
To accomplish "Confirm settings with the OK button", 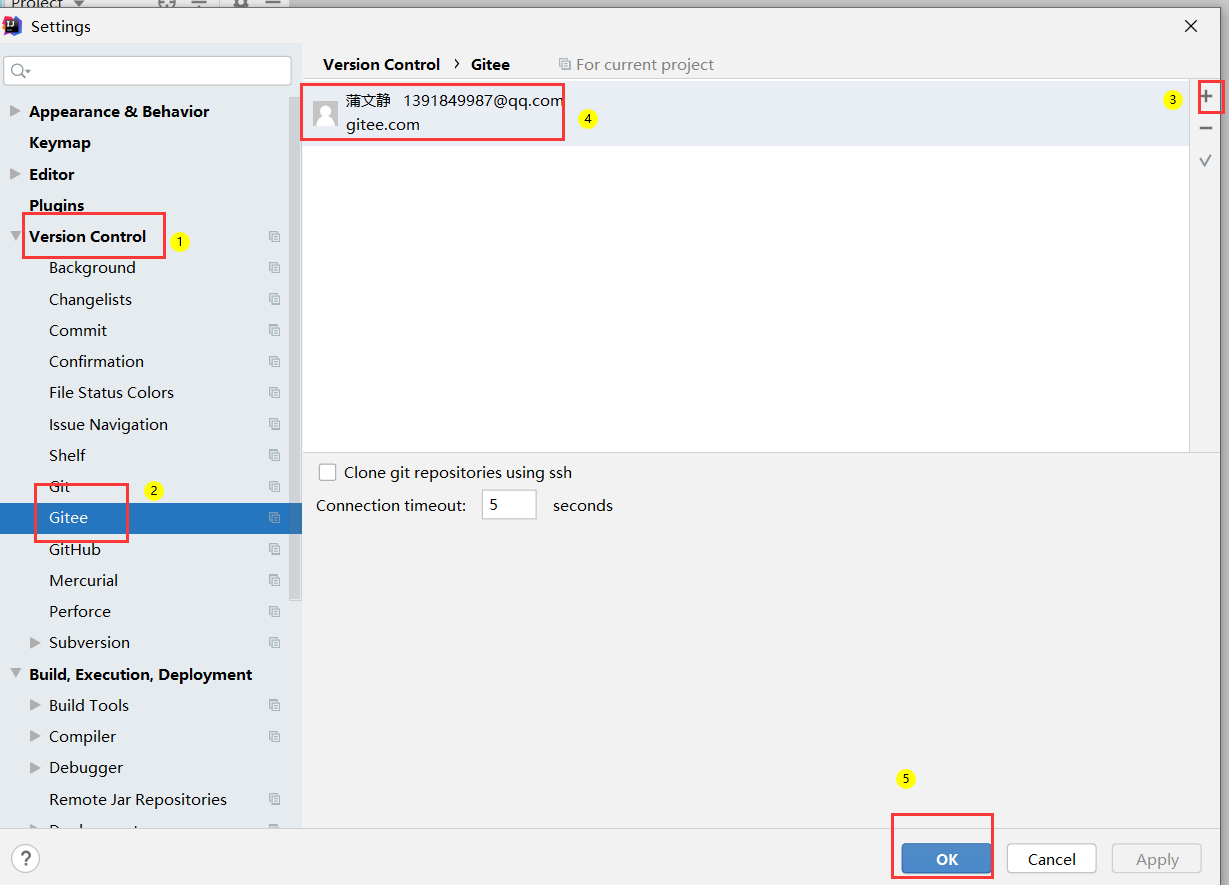I will (x=947, y=859).
